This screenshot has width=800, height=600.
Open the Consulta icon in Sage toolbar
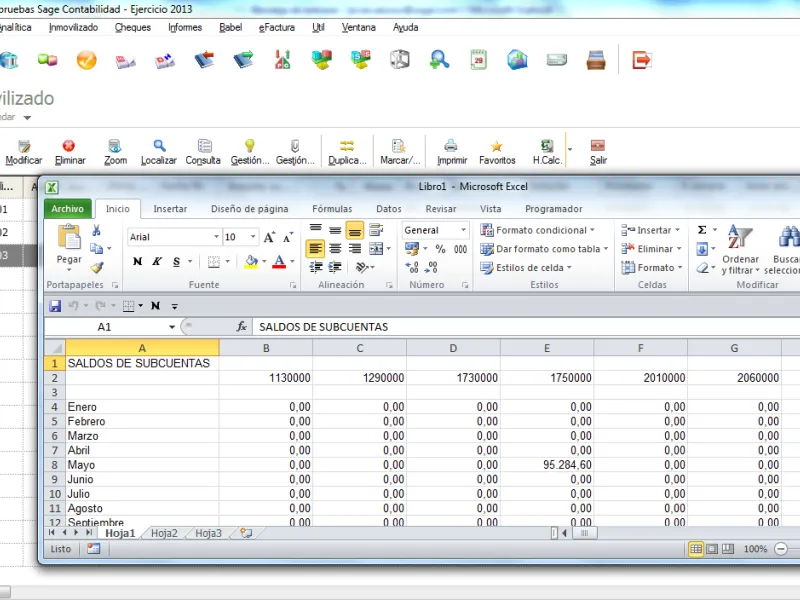click(x=203, y=152)
